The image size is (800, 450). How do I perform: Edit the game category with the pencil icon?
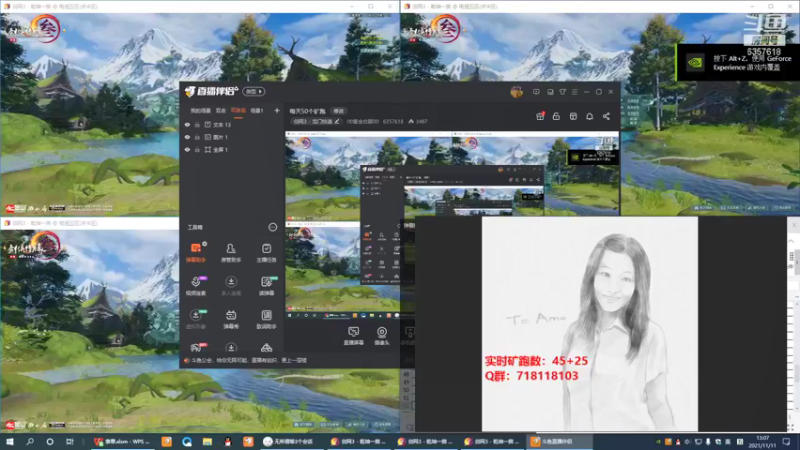[x=337, y=121]
